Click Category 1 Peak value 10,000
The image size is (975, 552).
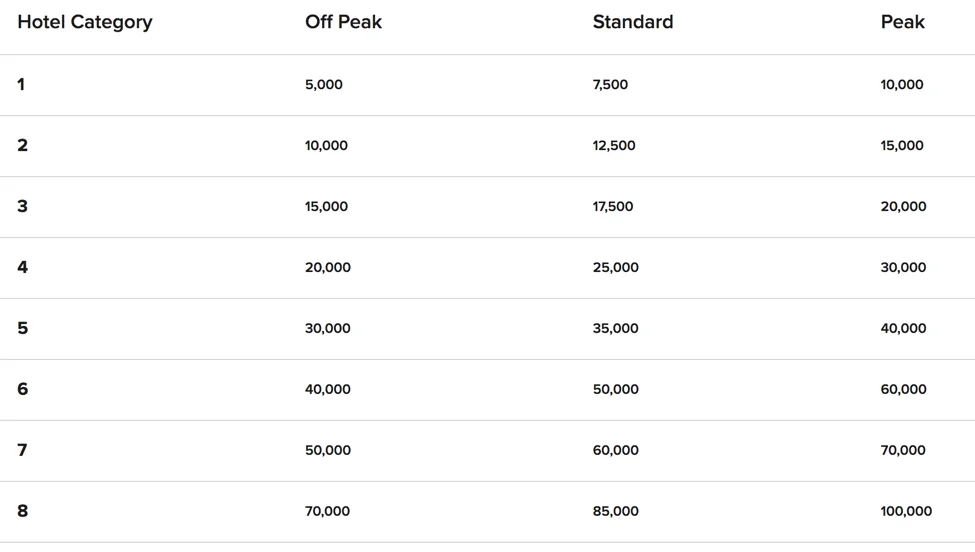tap(901, 85)
